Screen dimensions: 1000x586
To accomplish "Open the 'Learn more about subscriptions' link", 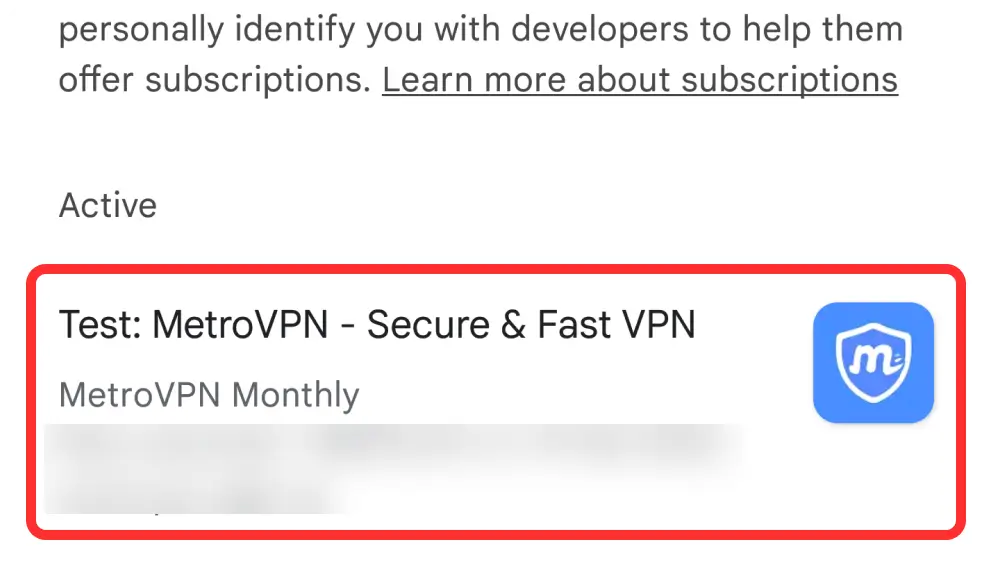I will pyautogui.click(x=640, y=80).
